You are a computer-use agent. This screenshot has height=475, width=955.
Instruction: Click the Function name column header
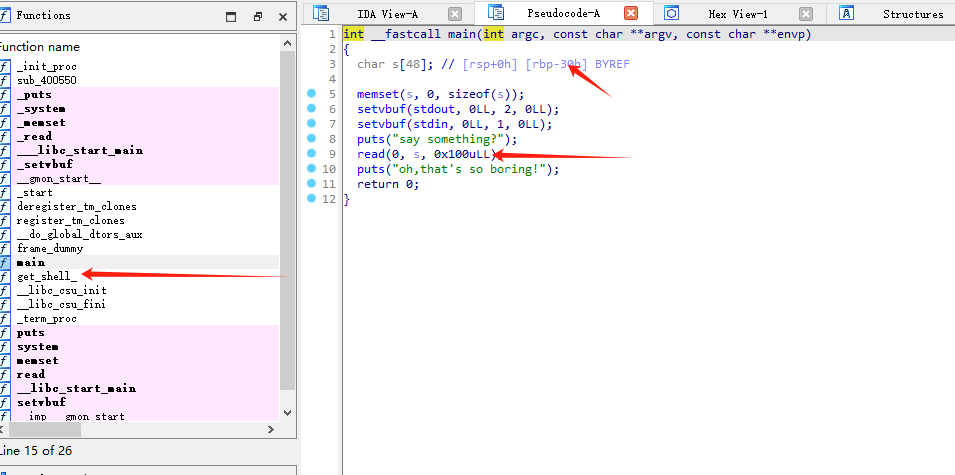(x=40, y=47)
